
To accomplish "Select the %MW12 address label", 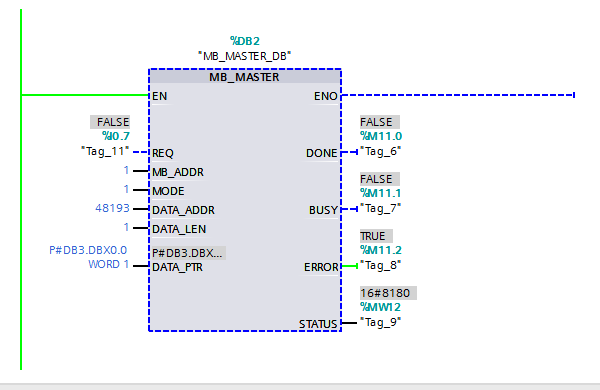I will tap(380, 307).
